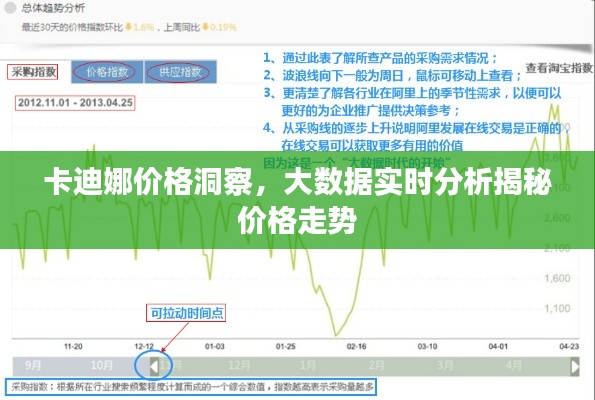595x400 pixels.
Task: Select the 采购指数 tab
Action: pos(33,72)
